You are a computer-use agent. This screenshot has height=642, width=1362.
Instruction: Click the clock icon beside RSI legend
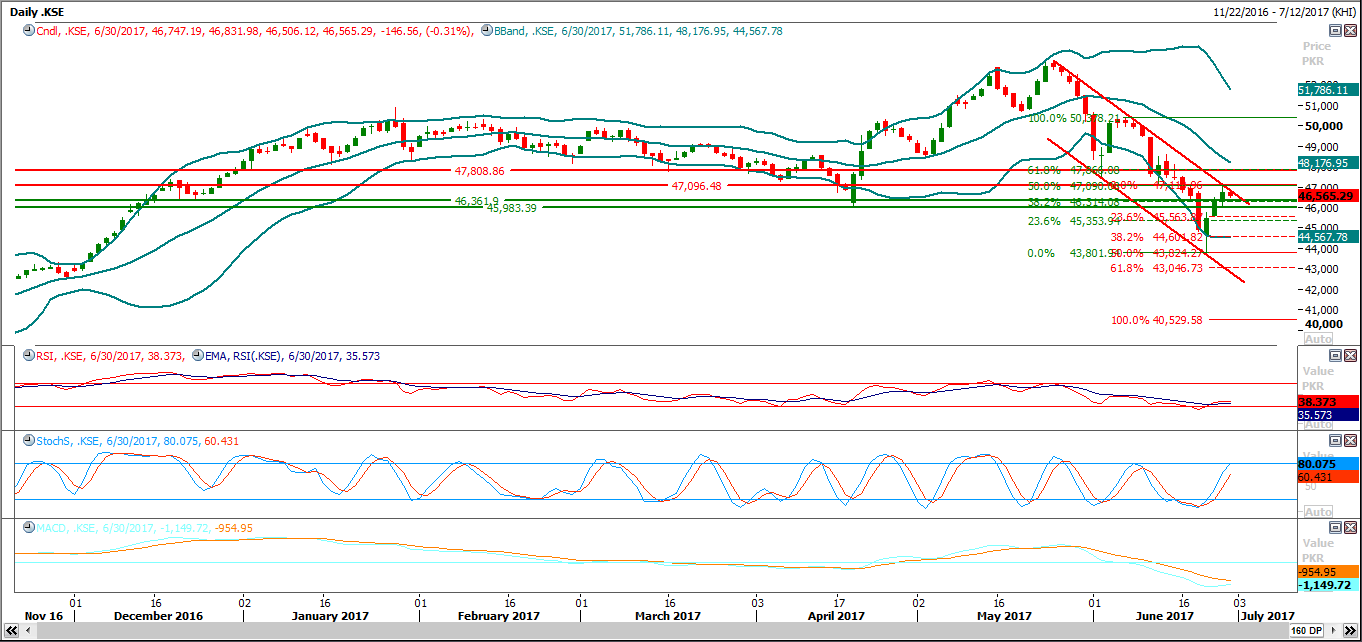click(28, 355)
